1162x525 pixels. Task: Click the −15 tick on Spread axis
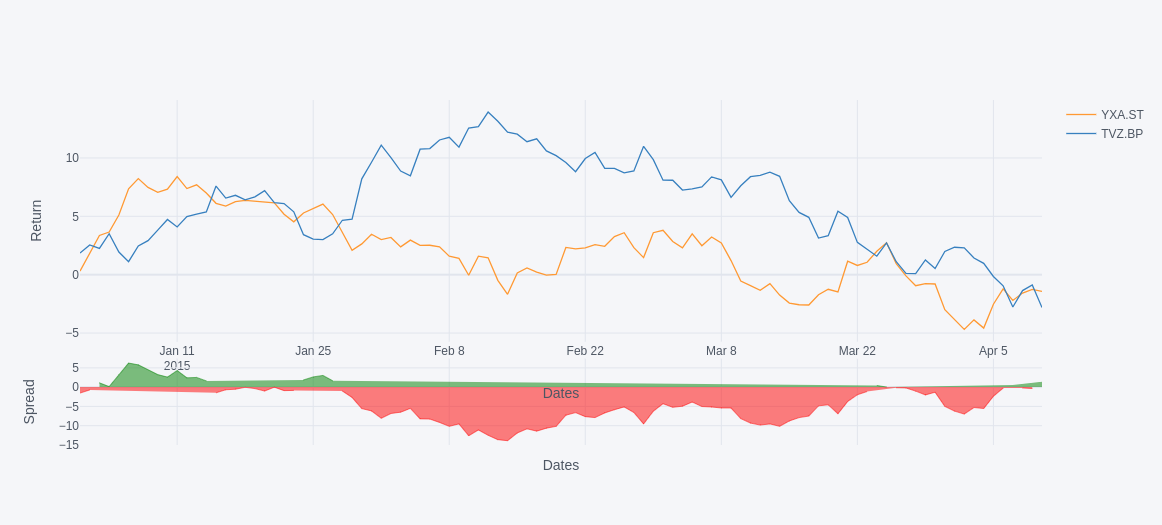pyautogui.click(x=68, y=445)
